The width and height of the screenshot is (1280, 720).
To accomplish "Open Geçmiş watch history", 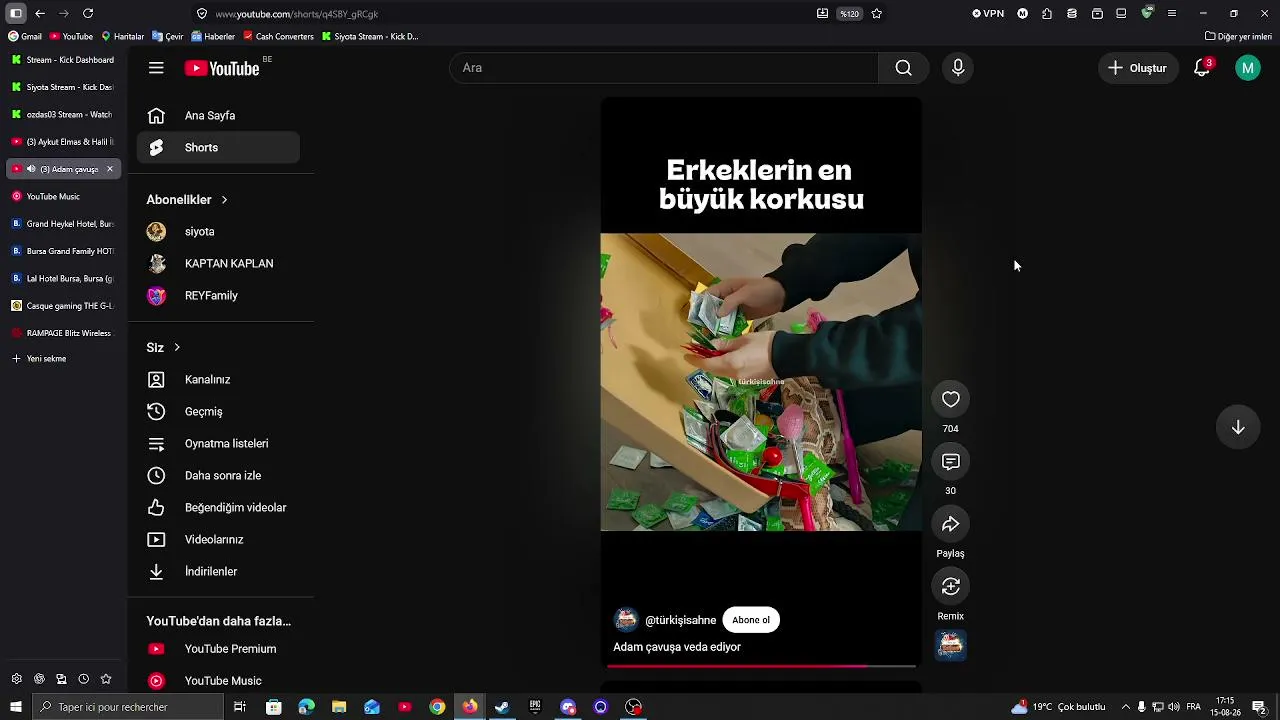I will (x=218, y=412).
